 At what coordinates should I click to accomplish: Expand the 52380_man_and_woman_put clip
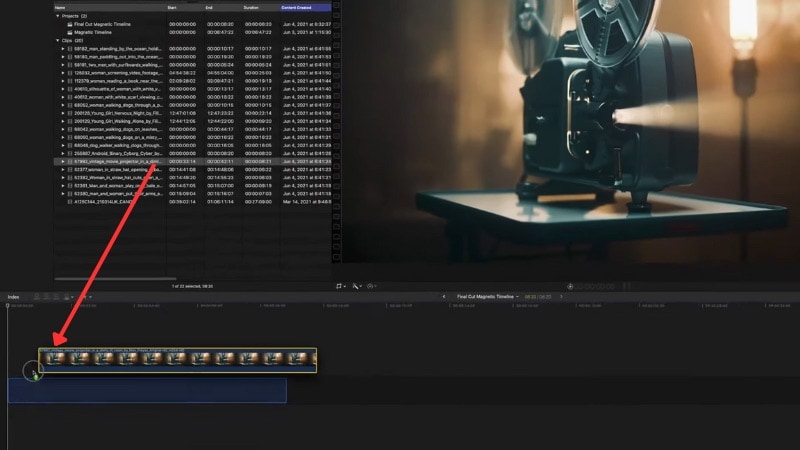63,193
